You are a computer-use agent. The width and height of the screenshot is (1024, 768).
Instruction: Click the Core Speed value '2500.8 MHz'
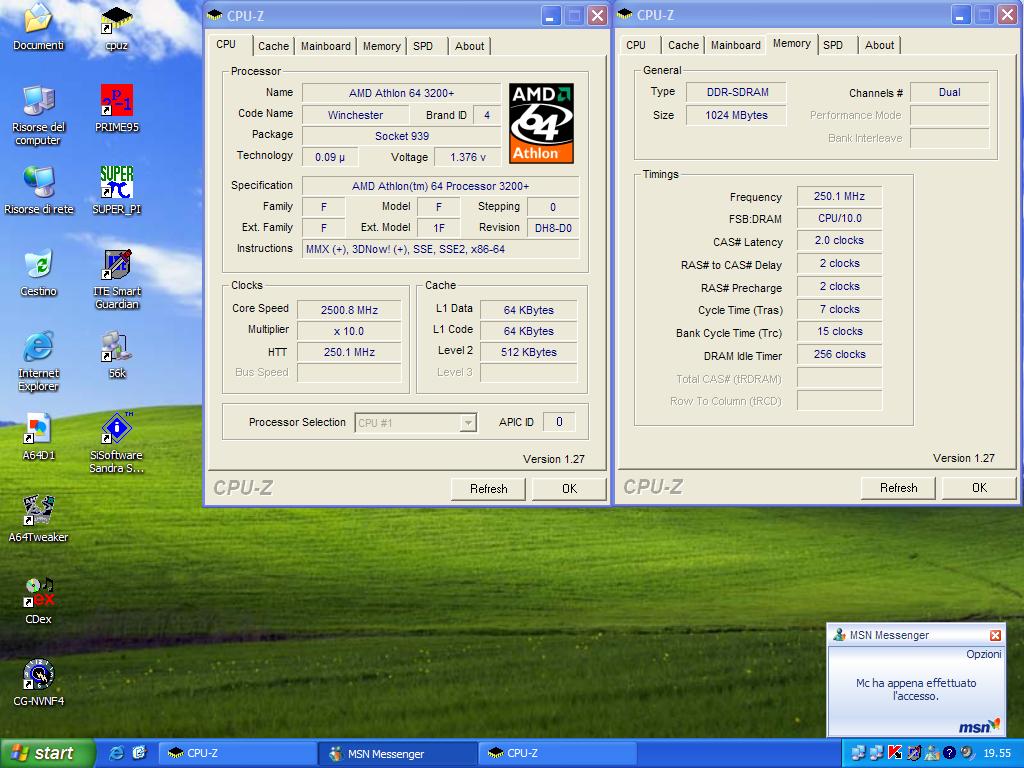(349, 310)
